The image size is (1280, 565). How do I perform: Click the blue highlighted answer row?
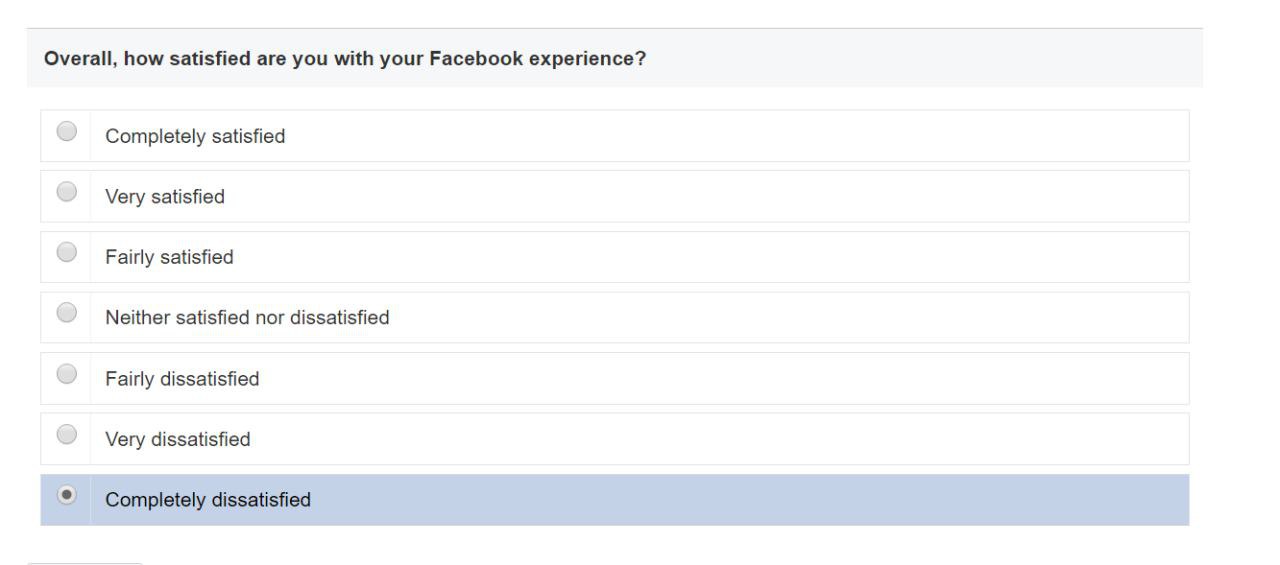[x=700, y=500]
